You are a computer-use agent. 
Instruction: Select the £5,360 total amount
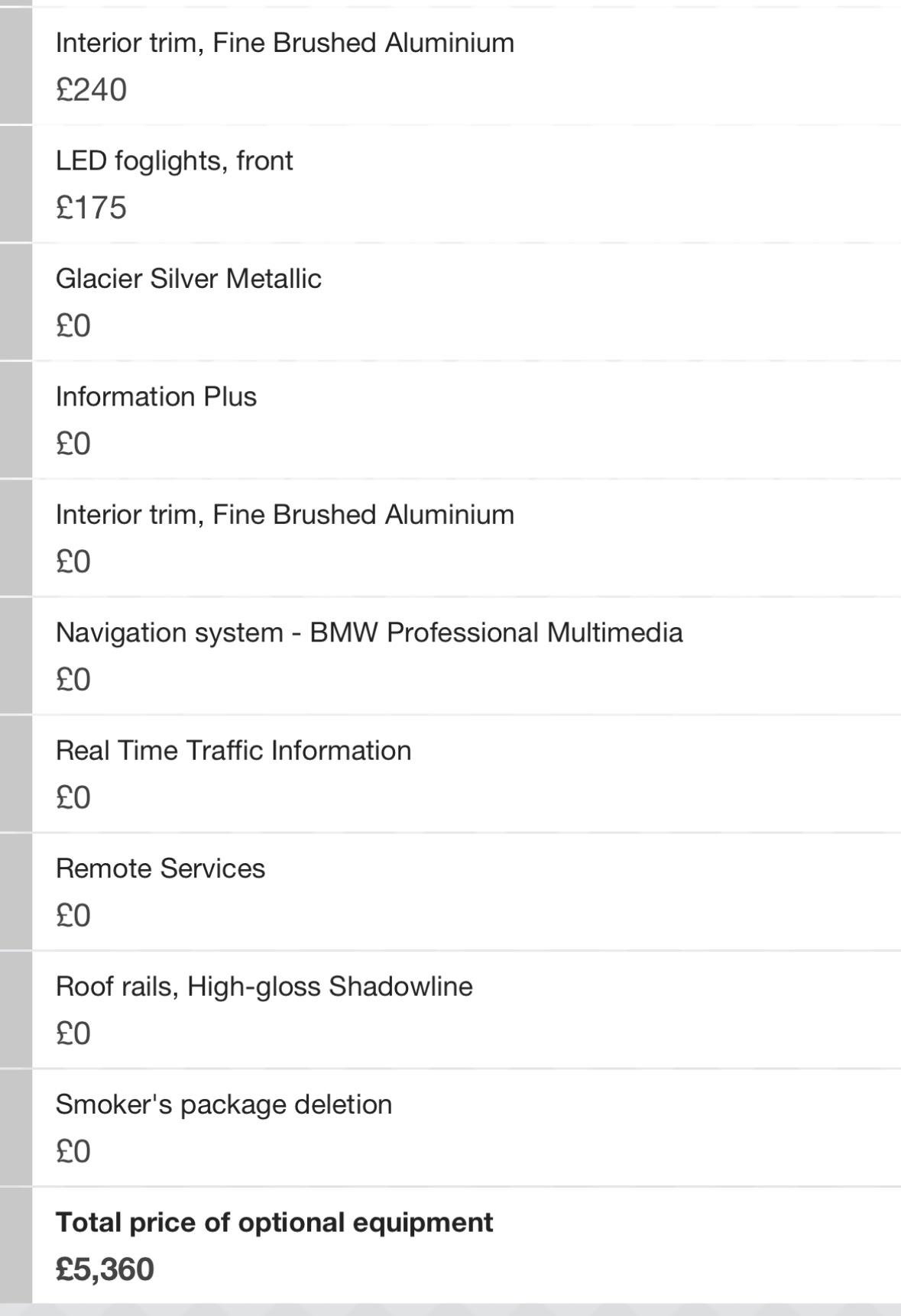(x=105, y=1269)
